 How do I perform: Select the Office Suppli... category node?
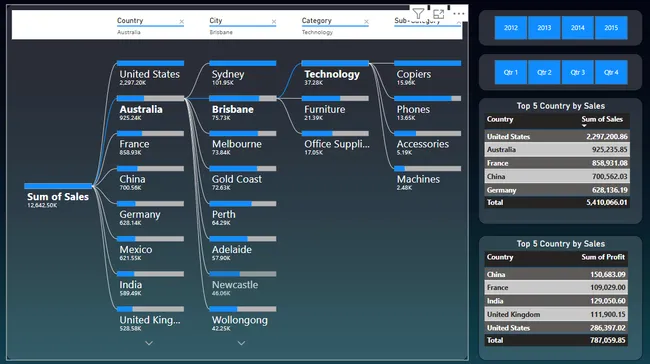point(335,143)
